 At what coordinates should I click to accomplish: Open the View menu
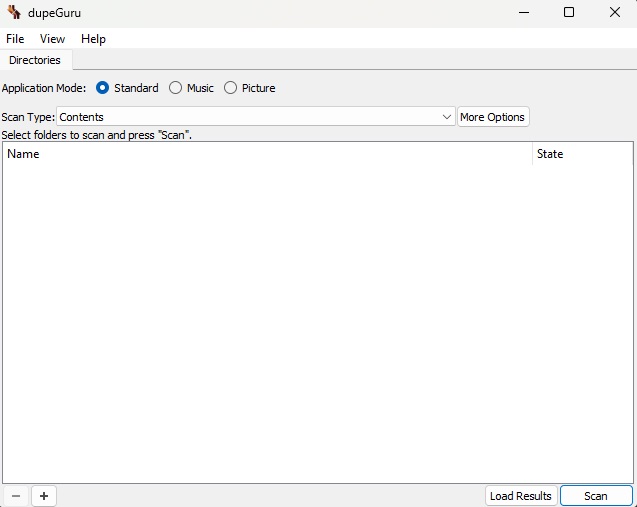click(x=52, y=39)
